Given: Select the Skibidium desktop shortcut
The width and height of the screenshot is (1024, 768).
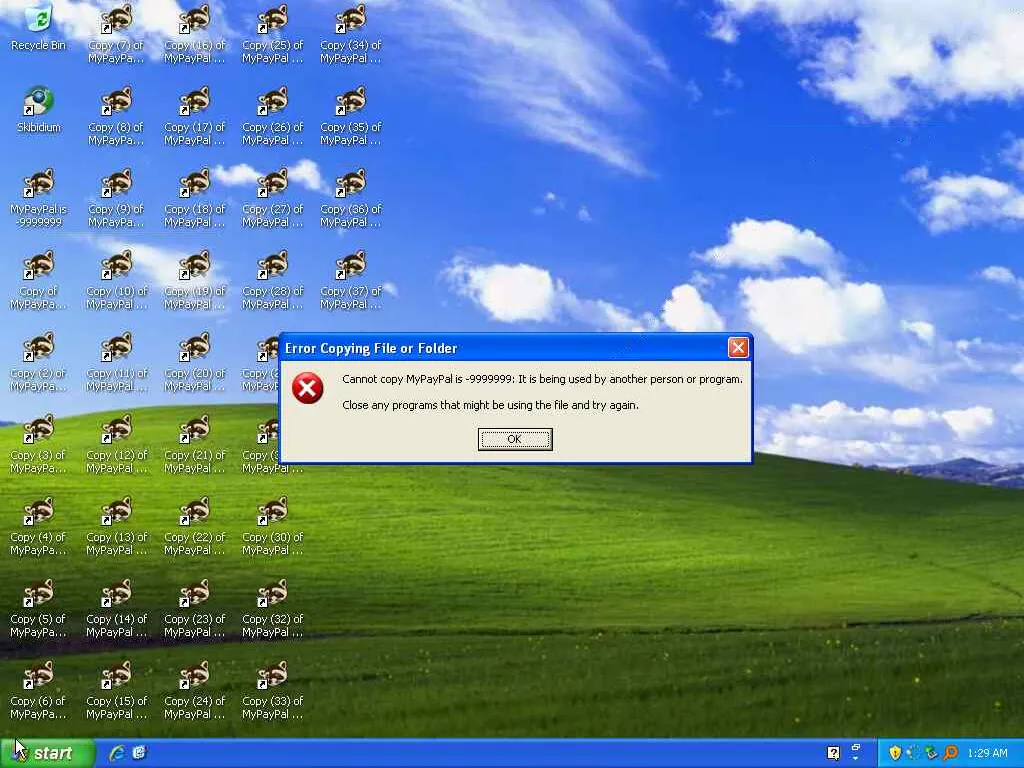Looking at the screenshot, I should (39, 111).
